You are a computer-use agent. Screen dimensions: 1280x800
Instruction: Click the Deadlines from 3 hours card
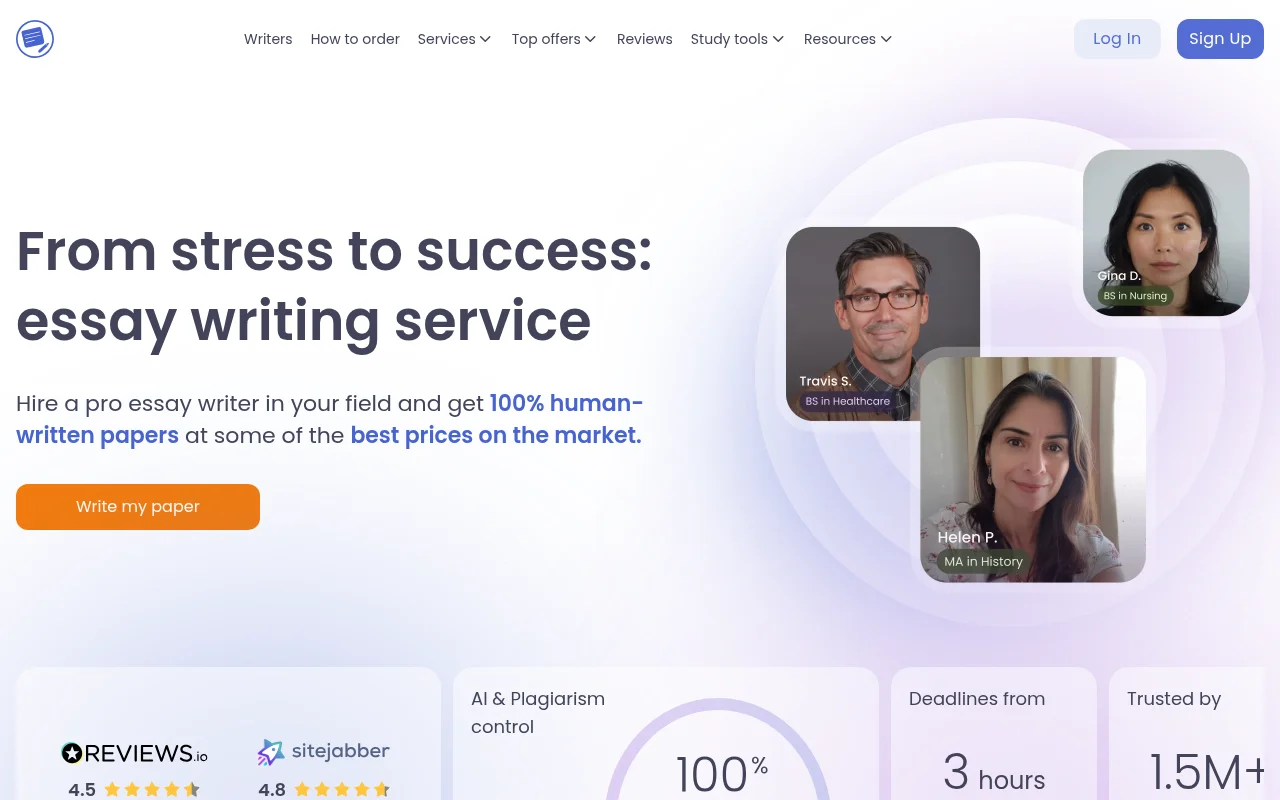click(994, 734)
